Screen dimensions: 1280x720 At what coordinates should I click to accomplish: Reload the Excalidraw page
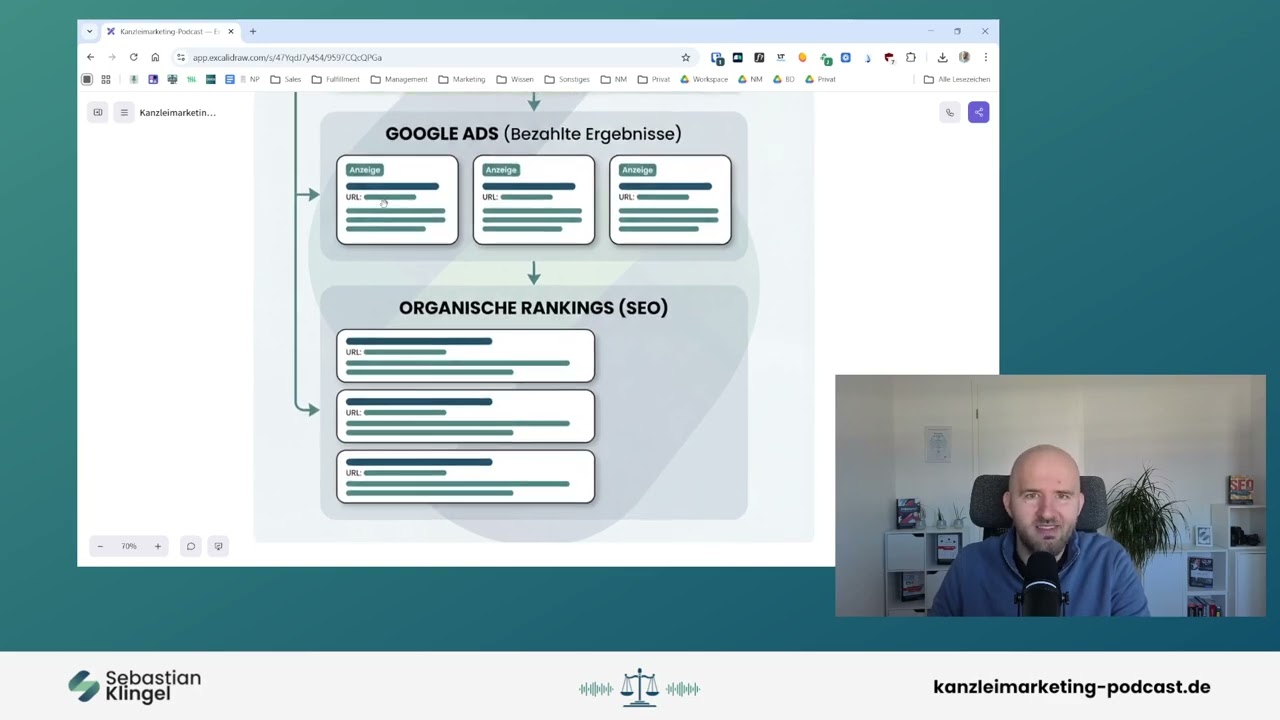[x=133, y=57]
